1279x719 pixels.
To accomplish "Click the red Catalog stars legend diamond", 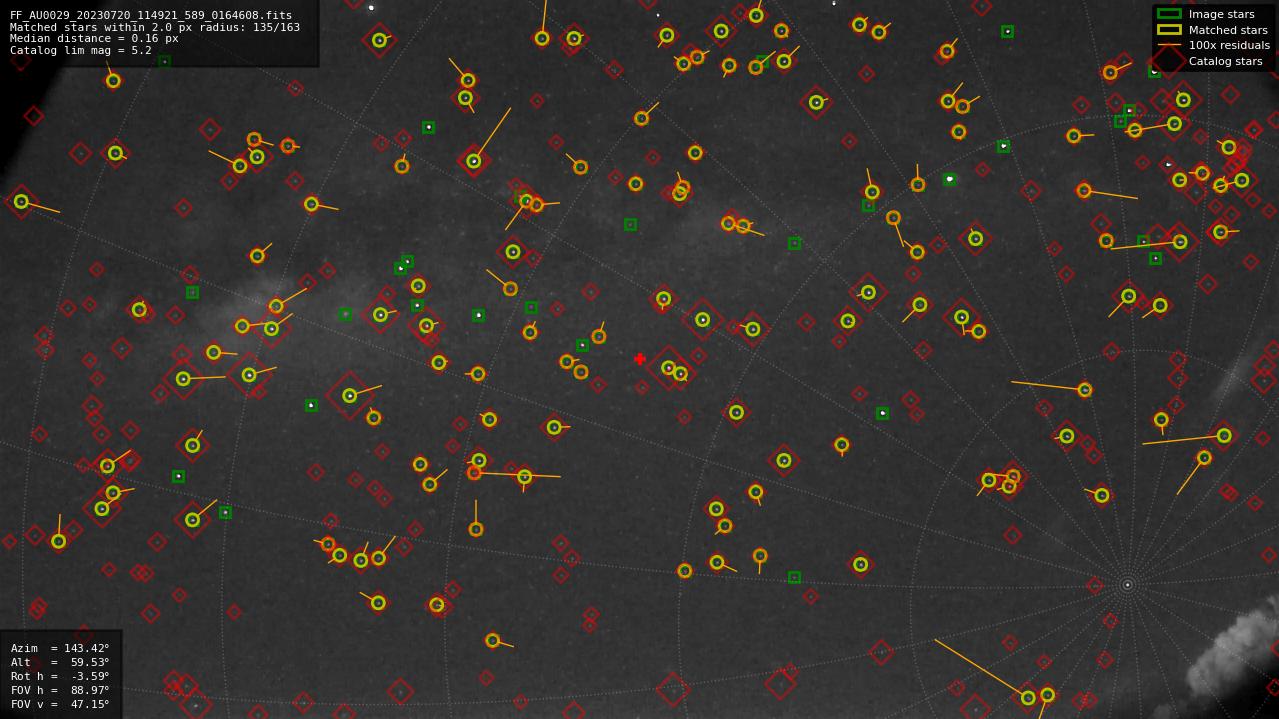I will pyautogui.click(x=1169, y=61).
